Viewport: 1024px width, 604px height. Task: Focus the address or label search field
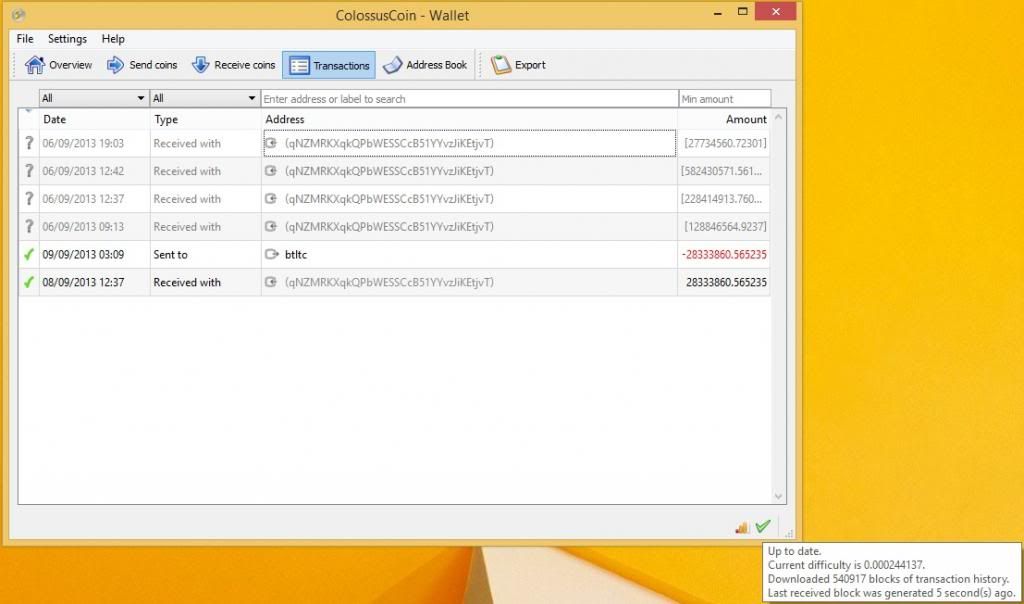point(470,99)
